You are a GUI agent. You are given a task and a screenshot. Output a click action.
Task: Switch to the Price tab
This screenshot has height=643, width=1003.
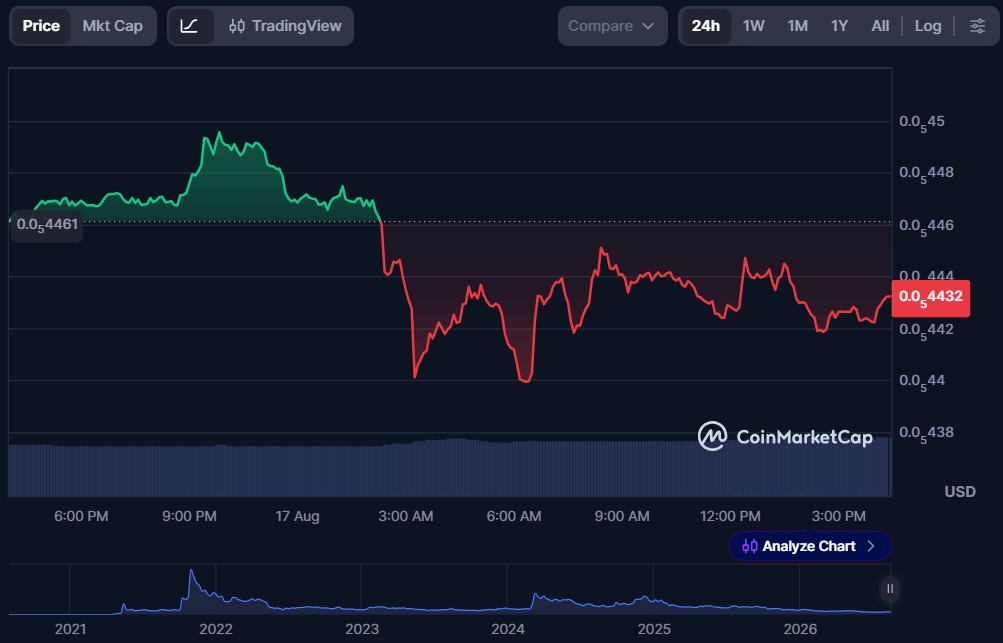tap(41, 26)
